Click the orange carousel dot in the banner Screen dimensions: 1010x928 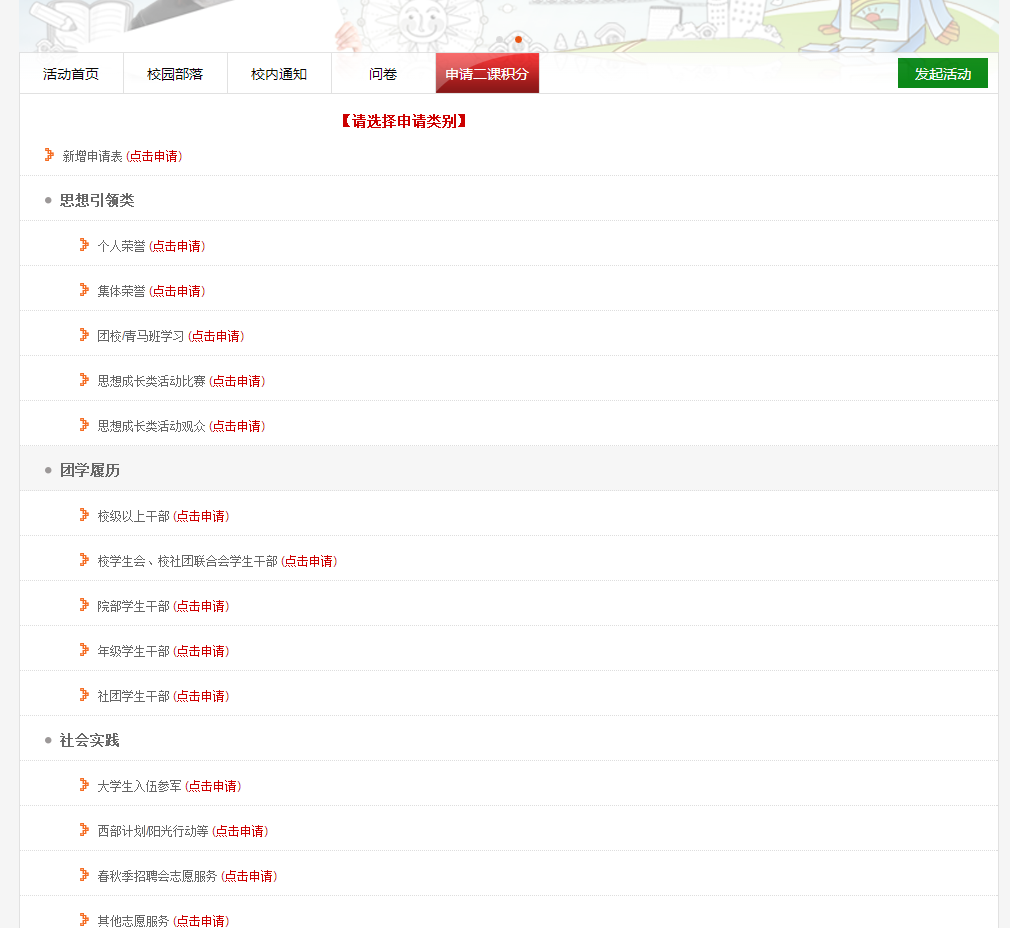pos(519,40)
